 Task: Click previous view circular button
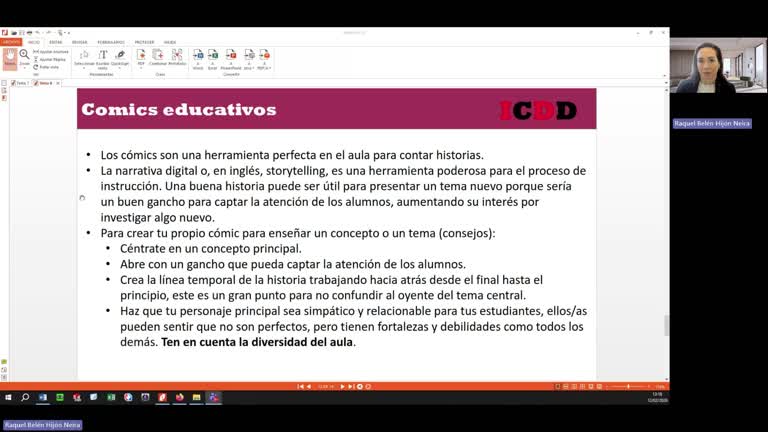pyautogui.click(x=360, y=386)
